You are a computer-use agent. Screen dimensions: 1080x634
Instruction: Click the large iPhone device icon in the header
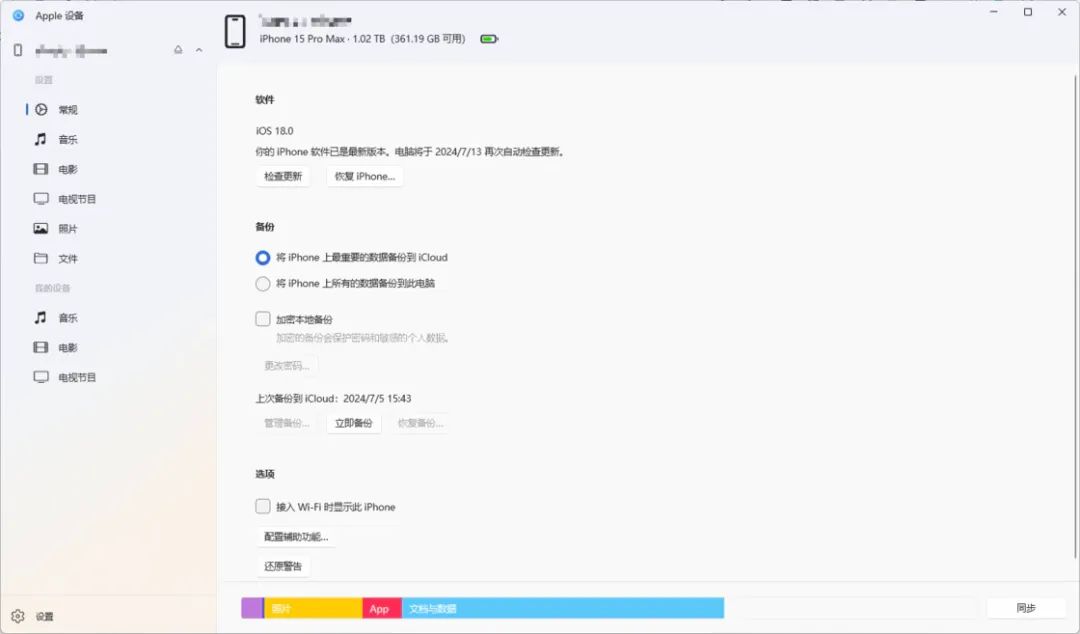[x=235, y=31]
